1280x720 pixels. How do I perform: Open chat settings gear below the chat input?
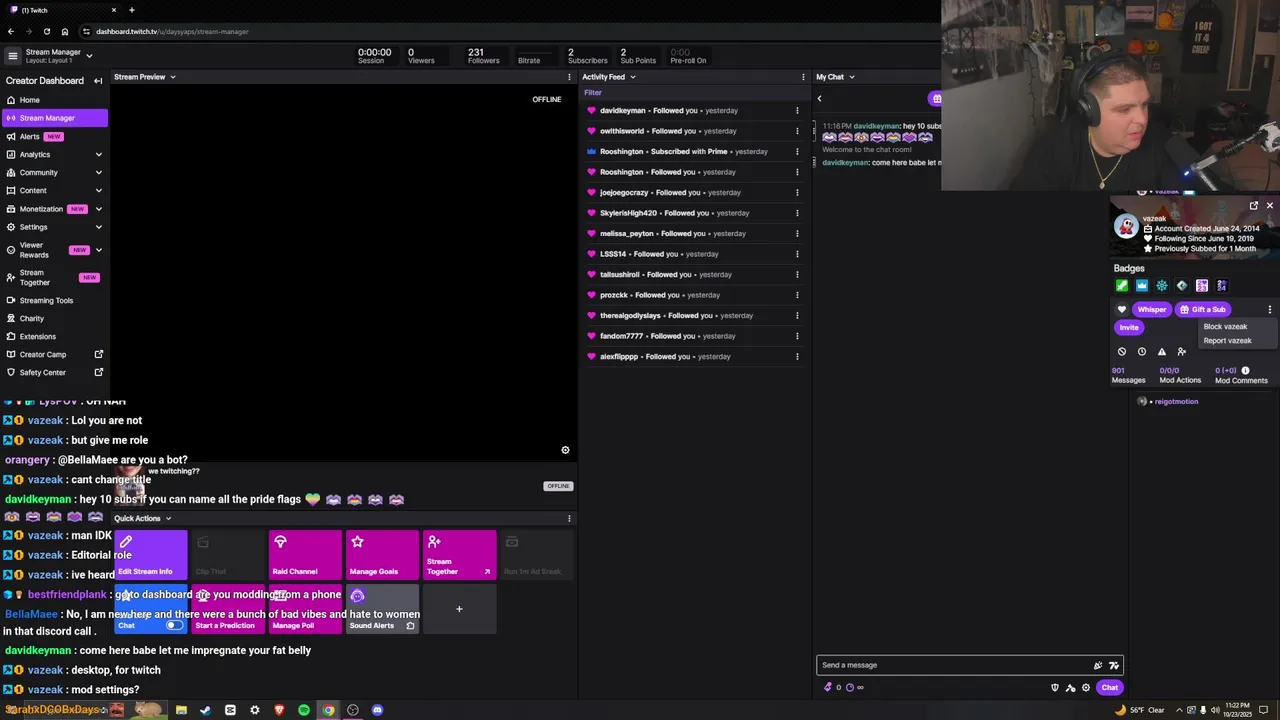tap(1086, 687)
